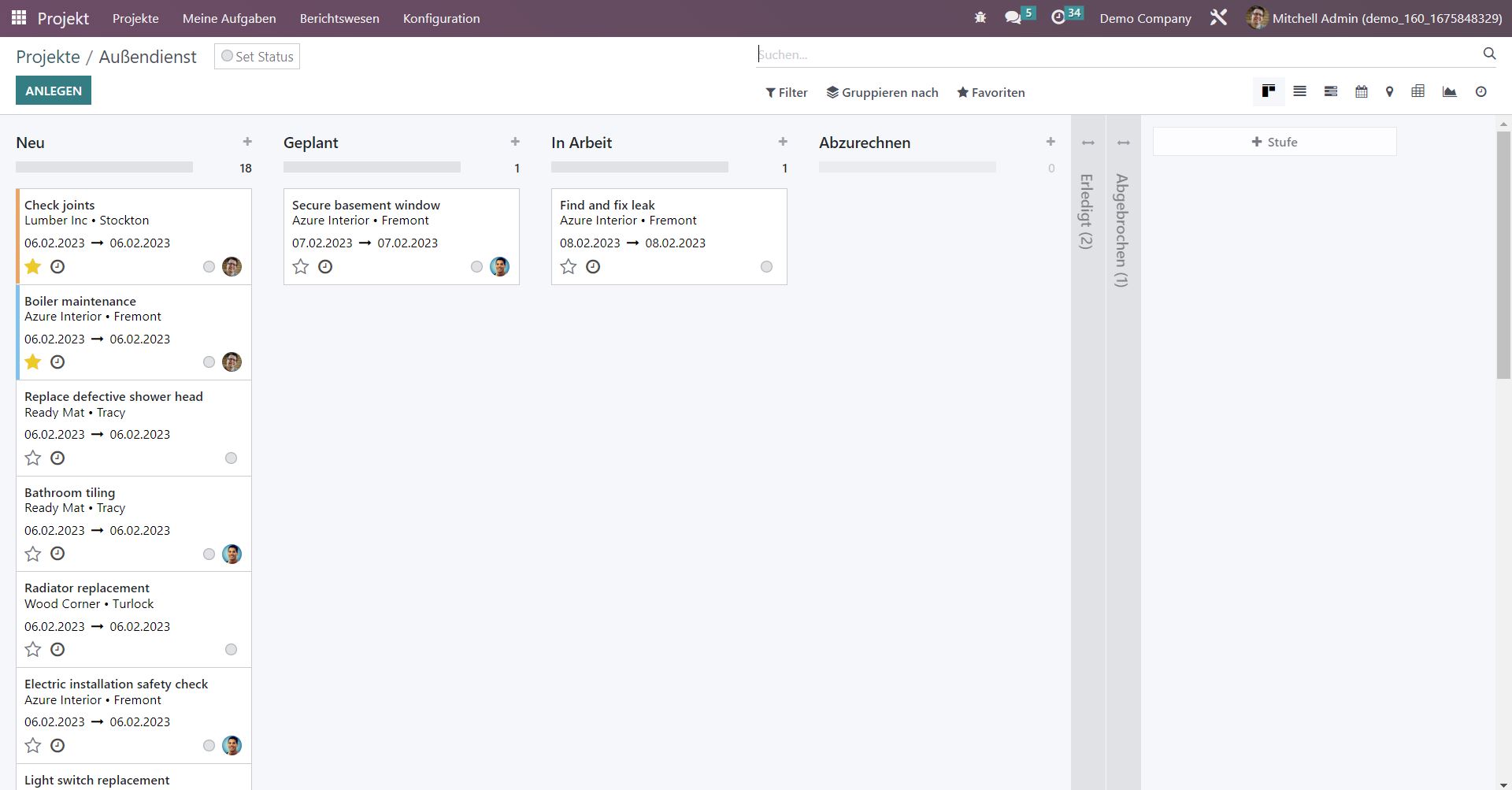The width and height of the screenshot is (1512, 790).
Task: Unstar the Check joints task
Action: (x=33, y=267)
